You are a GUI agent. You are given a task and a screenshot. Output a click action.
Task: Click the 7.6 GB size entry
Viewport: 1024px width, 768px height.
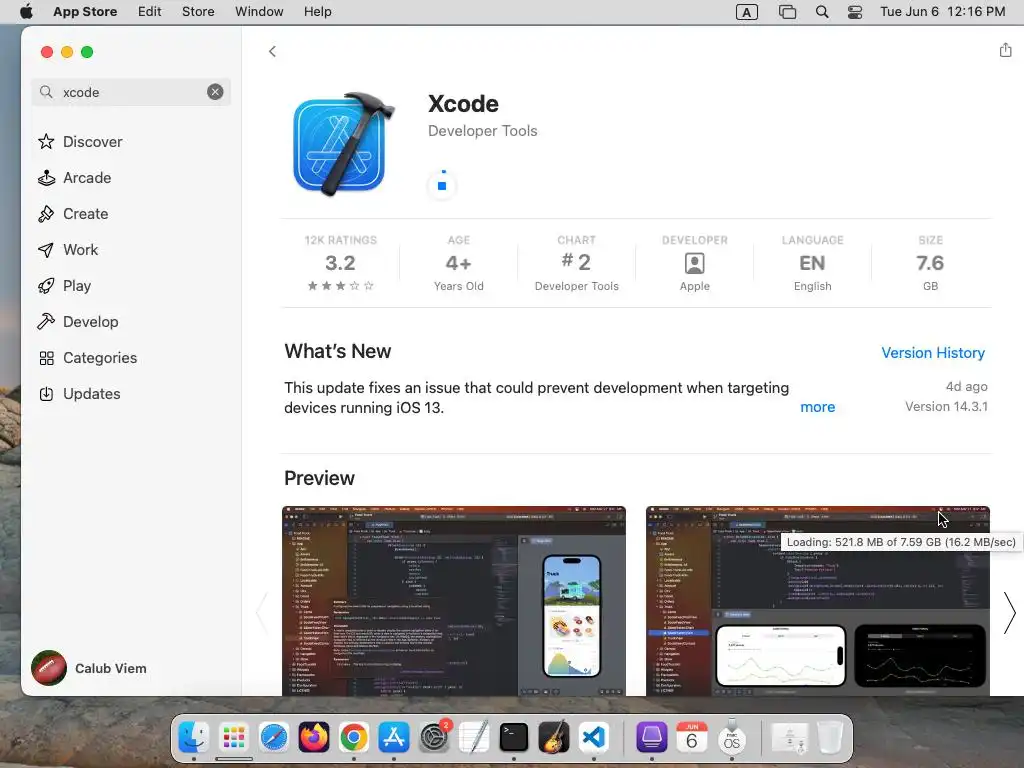click(930, 263)
